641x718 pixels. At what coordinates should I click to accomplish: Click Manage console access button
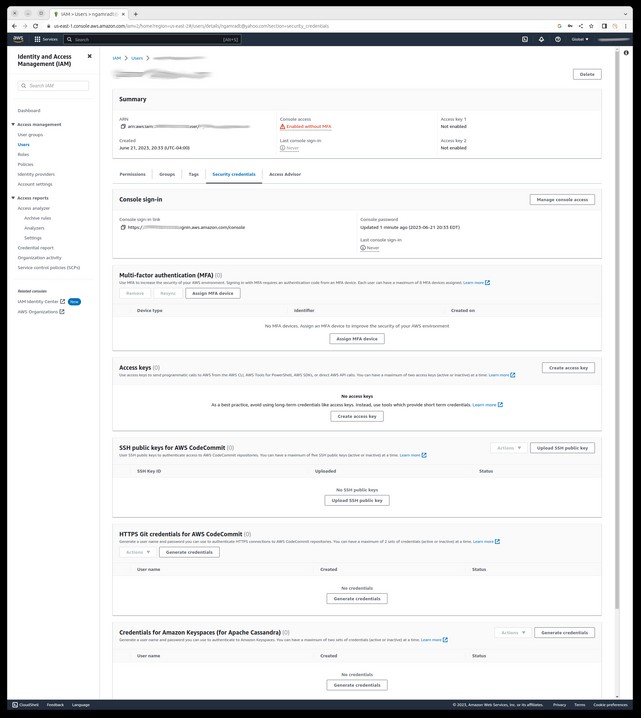(x=562, y=200)
